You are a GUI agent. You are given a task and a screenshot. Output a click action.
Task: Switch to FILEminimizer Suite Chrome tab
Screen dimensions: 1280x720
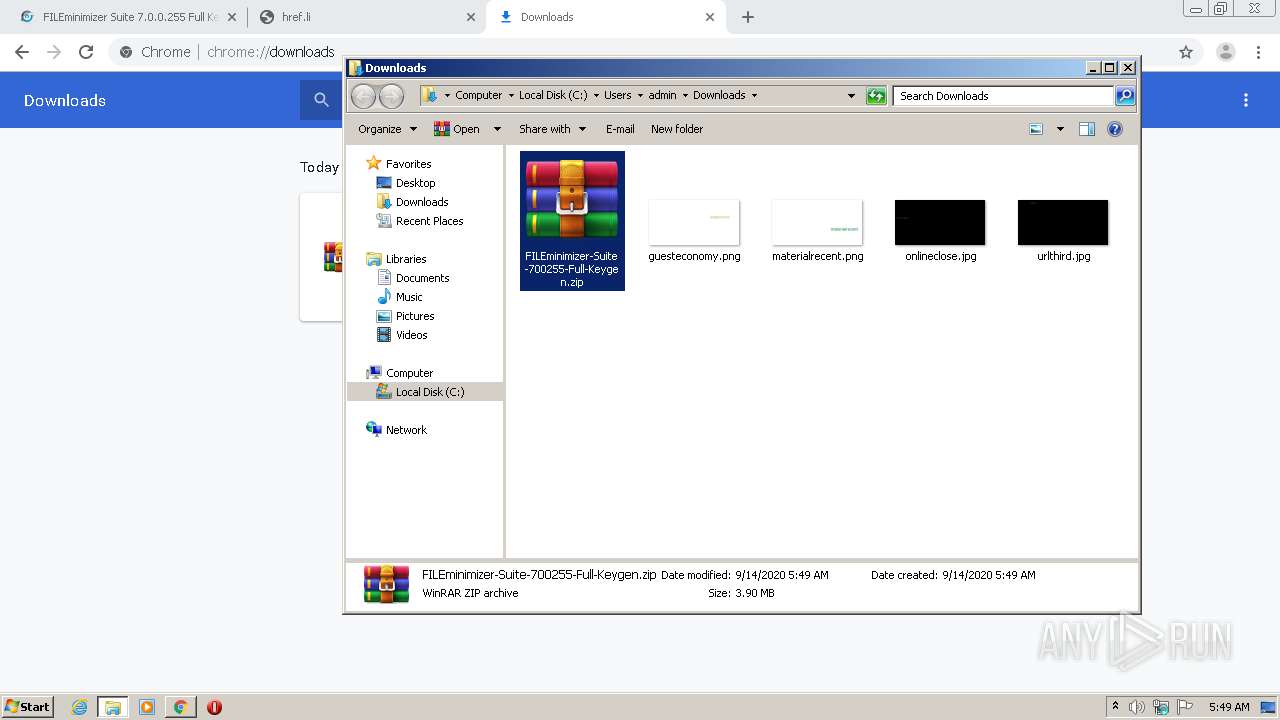point(130,17)
